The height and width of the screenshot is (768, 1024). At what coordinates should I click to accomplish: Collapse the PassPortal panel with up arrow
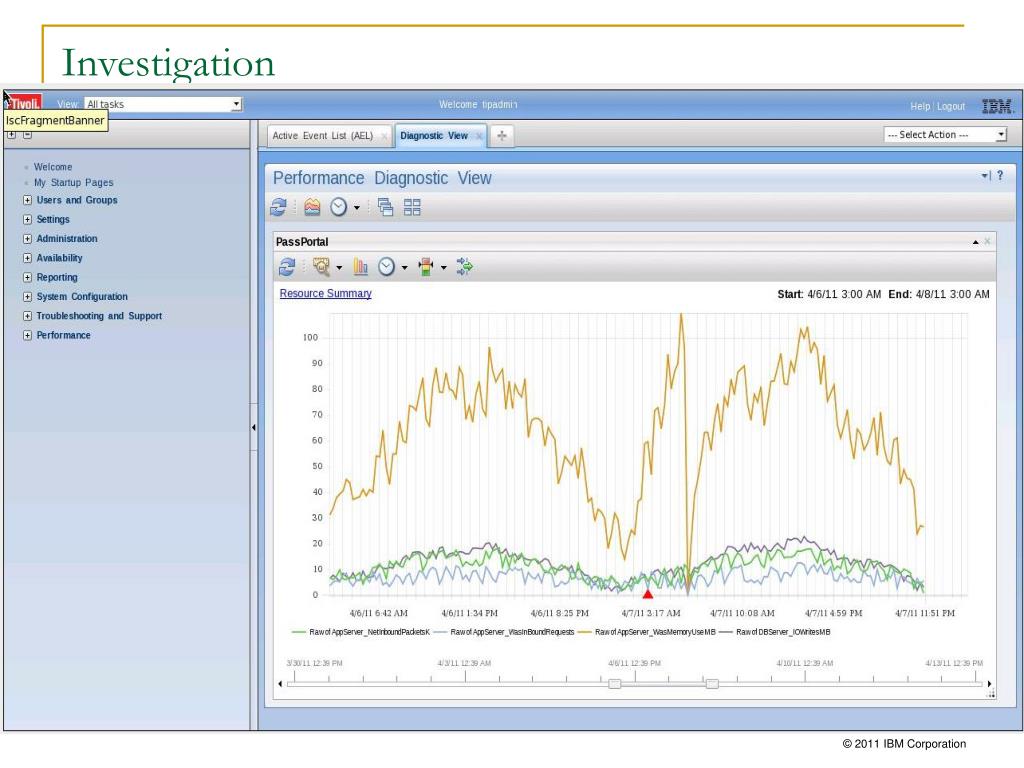click(976, 242)
